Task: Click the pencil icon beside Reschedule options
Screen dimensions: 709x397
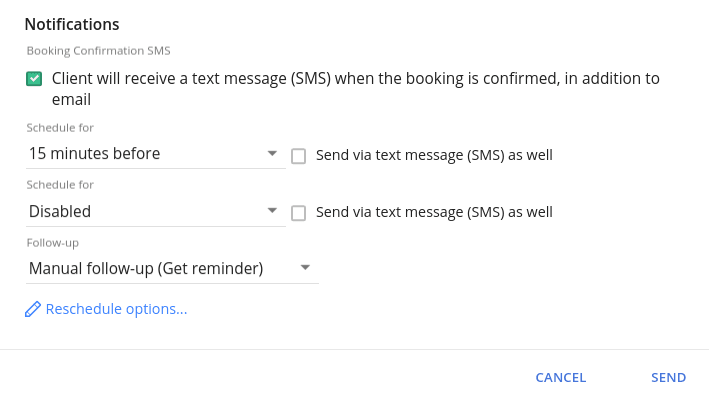Action: click(33, 309)
